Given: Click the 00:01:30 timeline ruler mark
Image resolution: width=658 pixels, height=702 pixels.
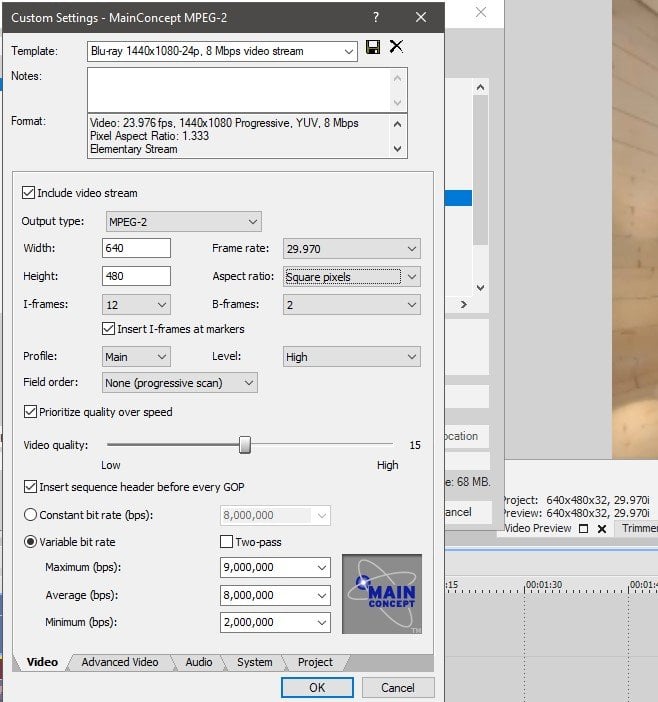Looking at the screenshot, I should (x=544, y=585).
